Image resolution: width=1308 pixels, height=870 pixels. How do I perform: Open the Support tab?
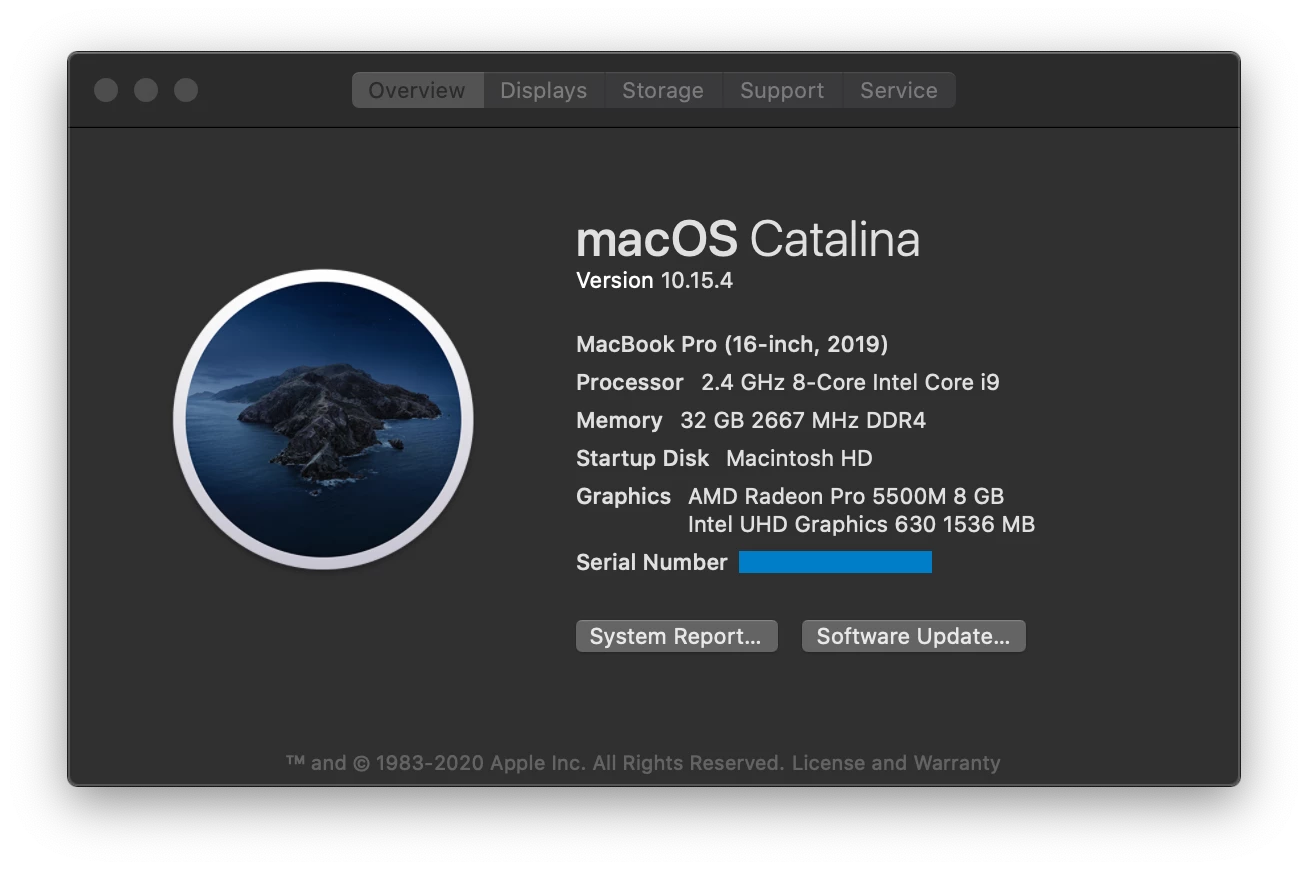tap(782, 90)
